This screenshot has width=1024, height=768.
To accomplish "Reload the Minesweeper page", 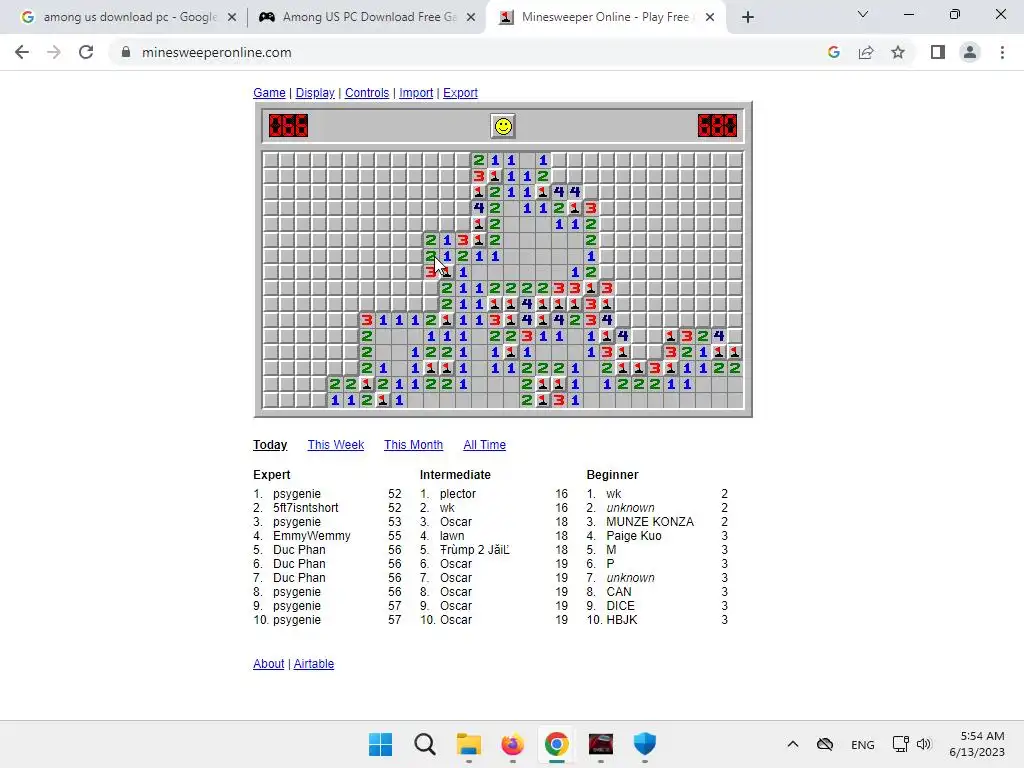I will (86, 52).
